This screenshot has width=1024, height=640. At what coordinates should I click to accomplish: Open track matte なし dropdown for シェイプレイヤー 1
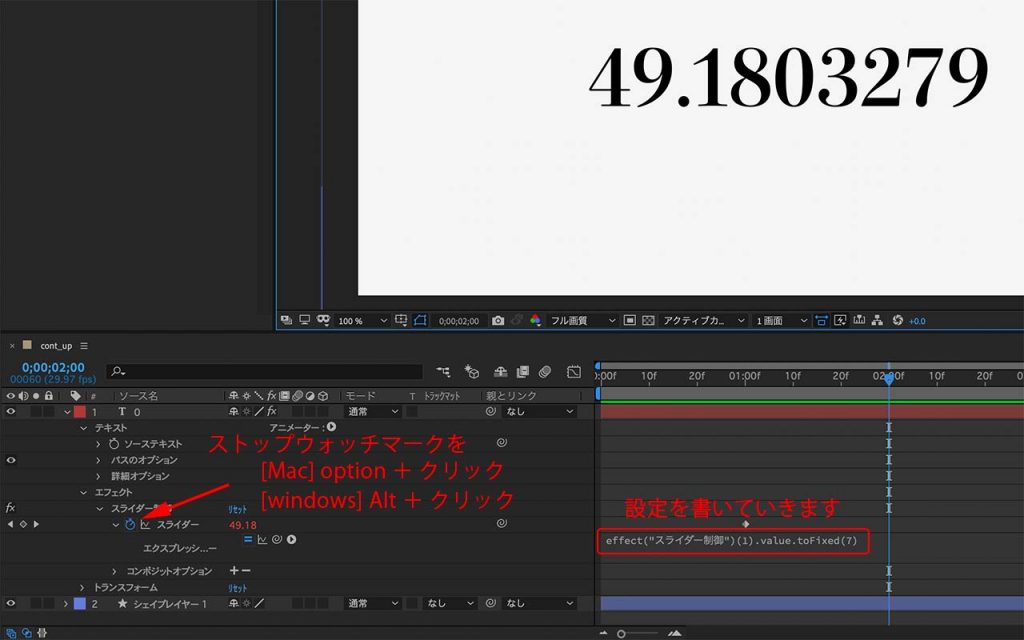click(x=449, y=603)
